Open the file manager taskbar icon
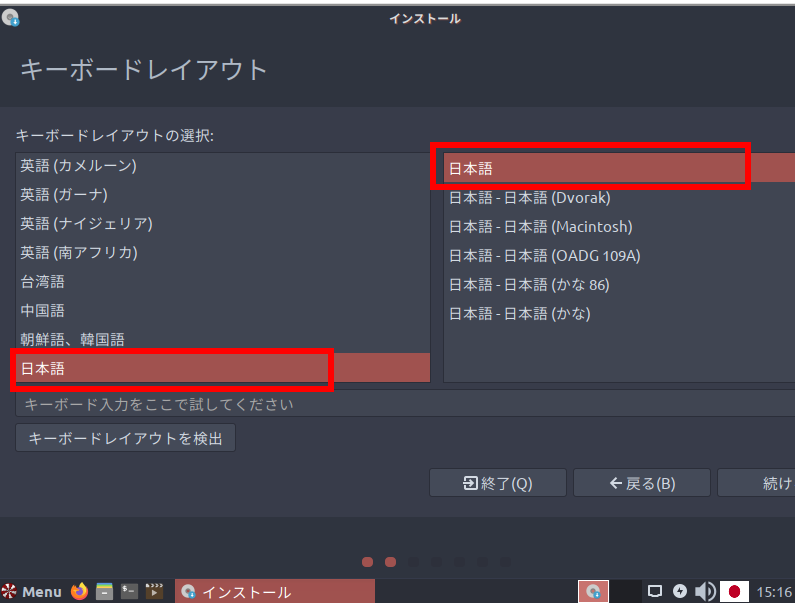Screen dimensions: 795x603 tap(104, 591)
